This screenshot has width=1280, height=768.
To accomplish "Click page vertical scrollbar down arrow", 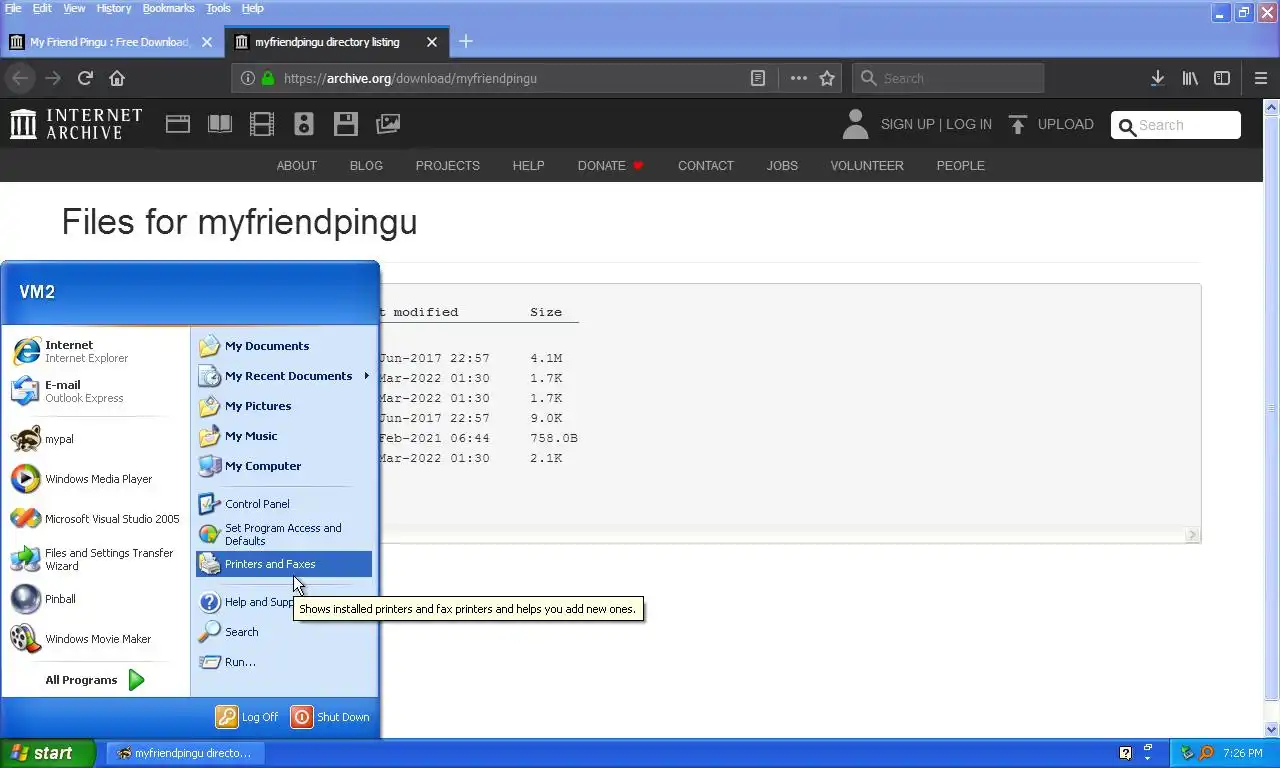I will 1272,729.
